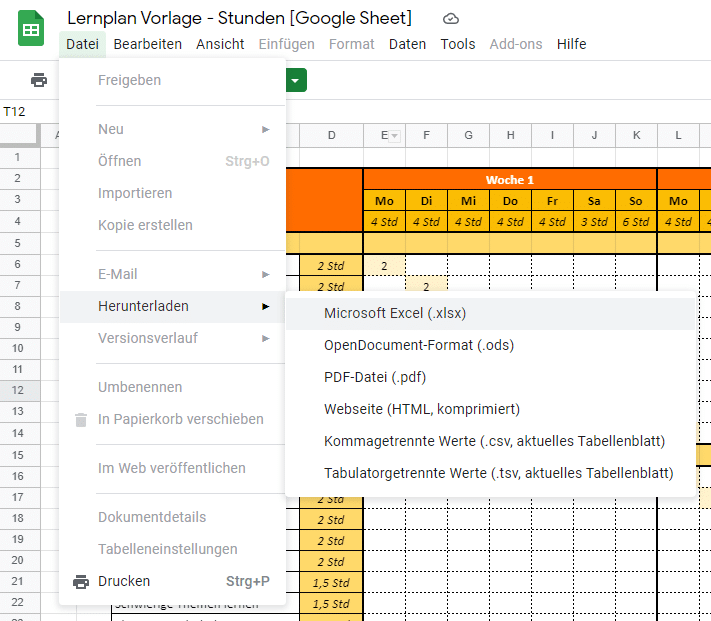711x621 pixels.
Task: Select the Woche 1 orange header cell
Action: click(509, 180)
